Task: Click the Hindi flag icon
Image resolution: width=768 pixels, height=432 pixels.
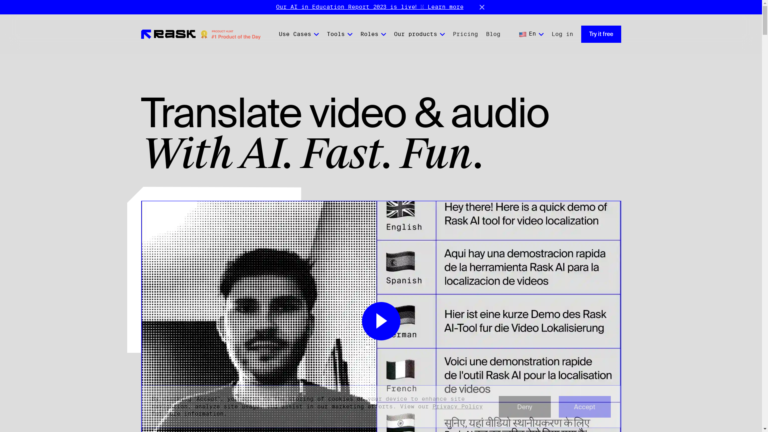Action: pyautogui.click(x=400, y=423)
